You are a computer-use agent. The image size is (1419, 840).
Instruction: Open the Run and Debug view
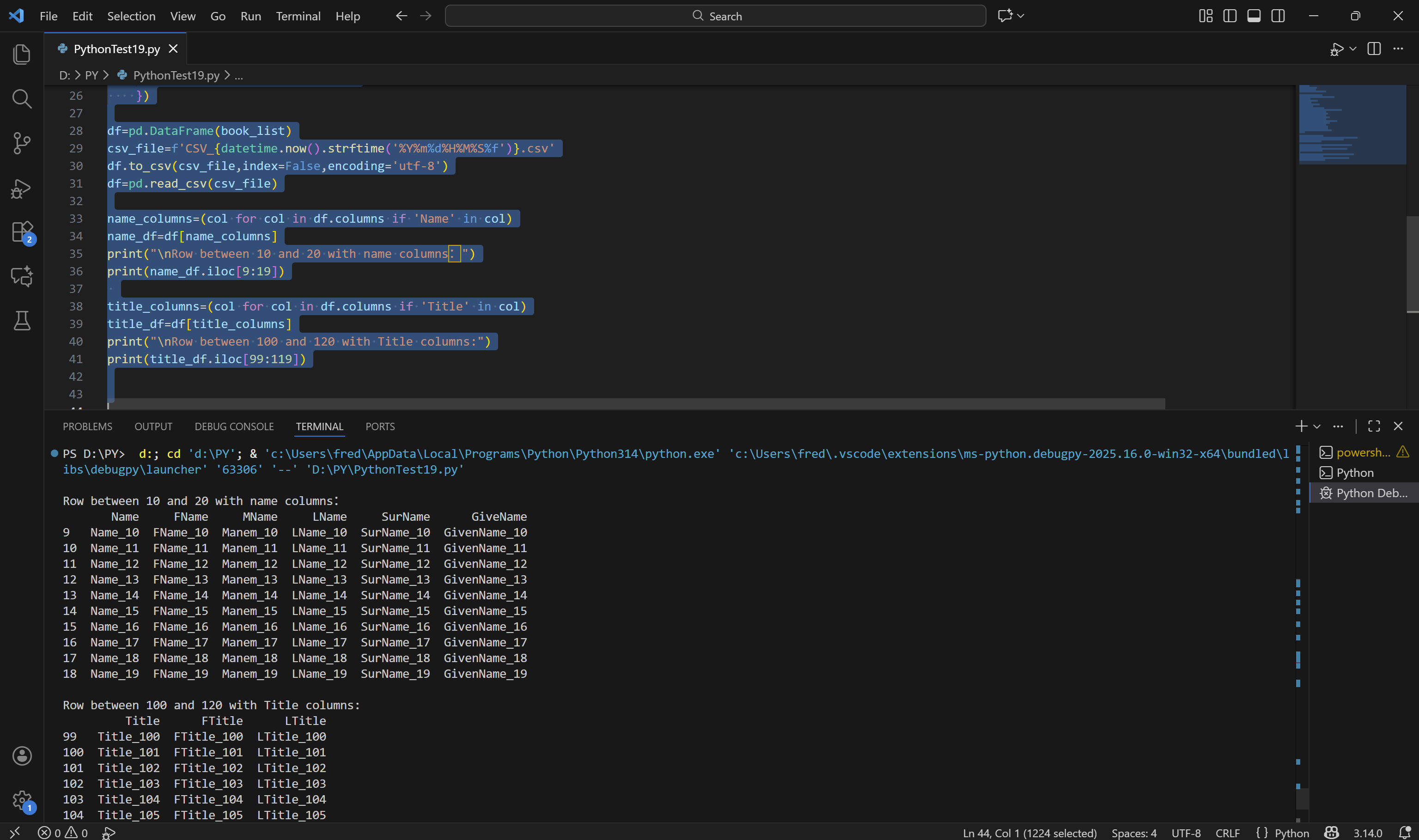22,188
